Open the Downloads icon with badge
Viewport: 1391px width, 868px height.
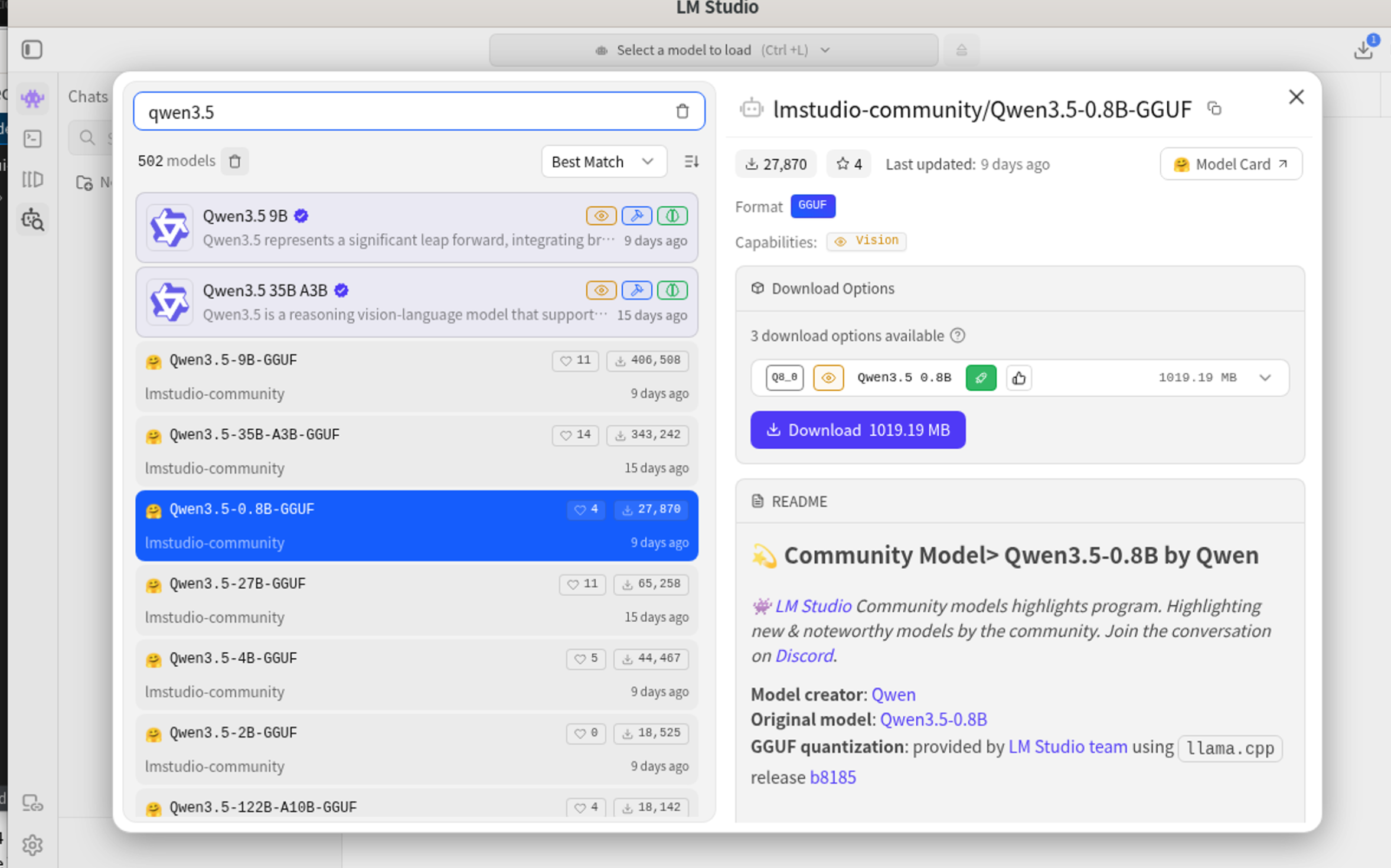click(1363, 50)
